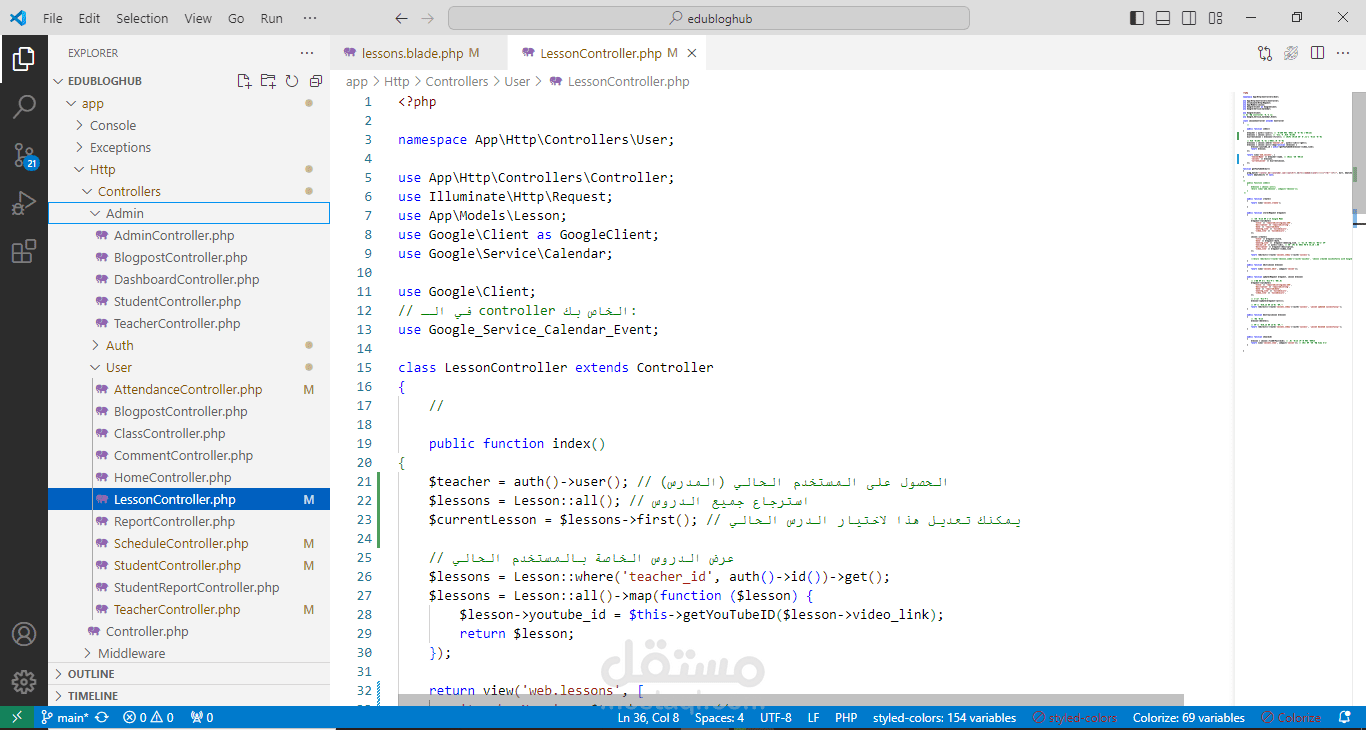Click the New Folder icon in Explorer
This screenshot has height=730, width=1366.
(268, 81)
